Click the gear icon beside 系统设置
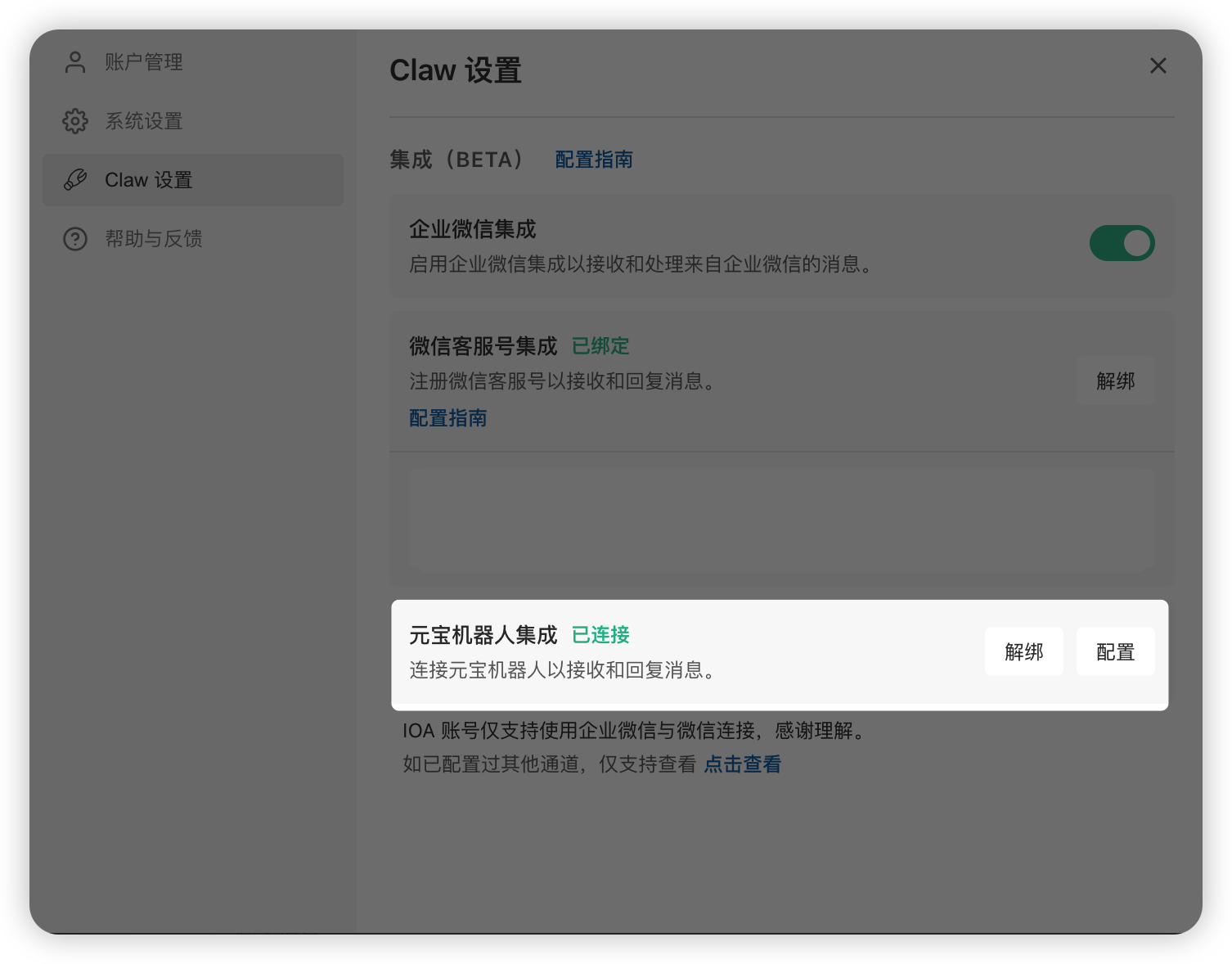This screenshot has width=1232, height=964. (x=75, y=121)
